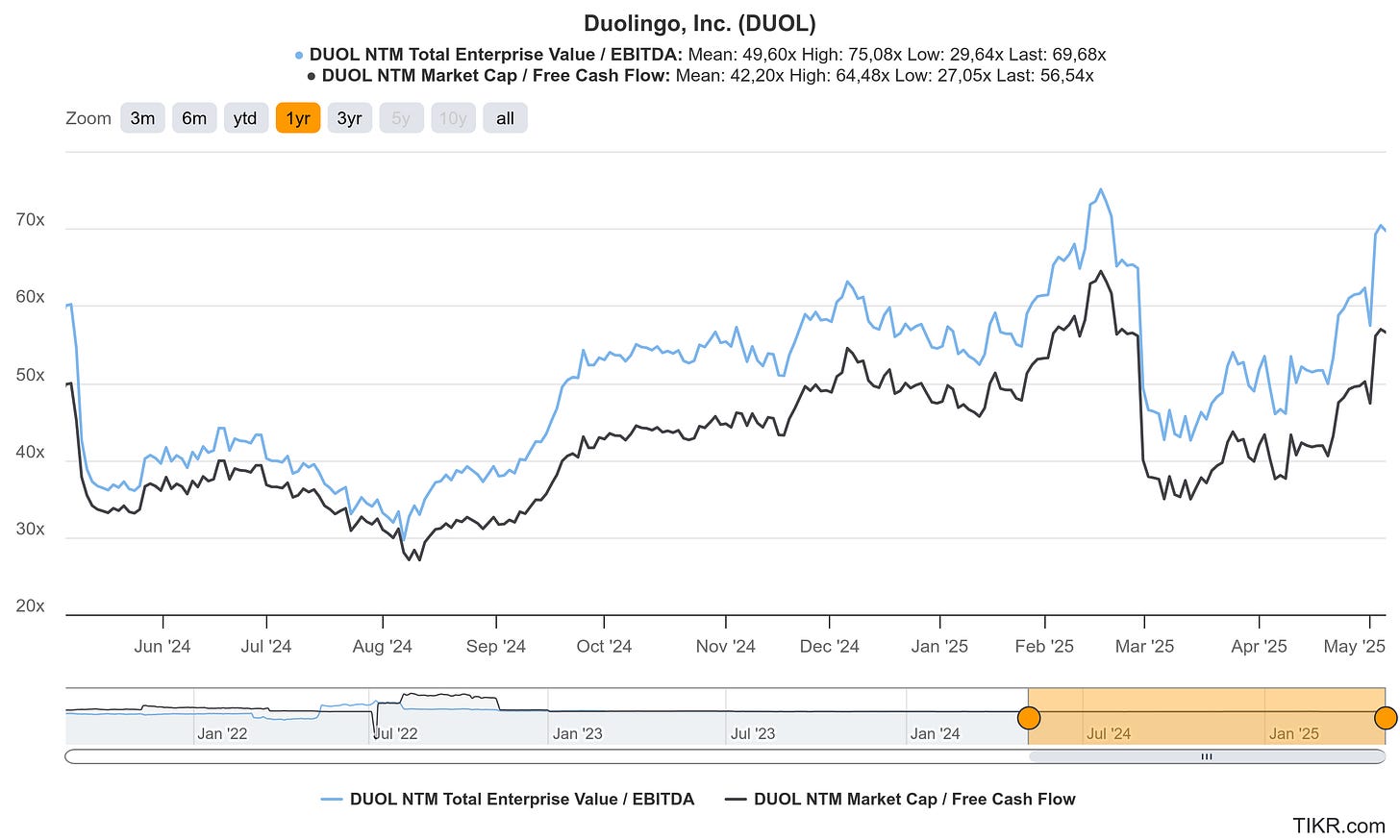Image resolution: width=1400 pixels, height=840 pixels.
Task: Click the 40x y-axis label
Action: click(x=30, y=452)
